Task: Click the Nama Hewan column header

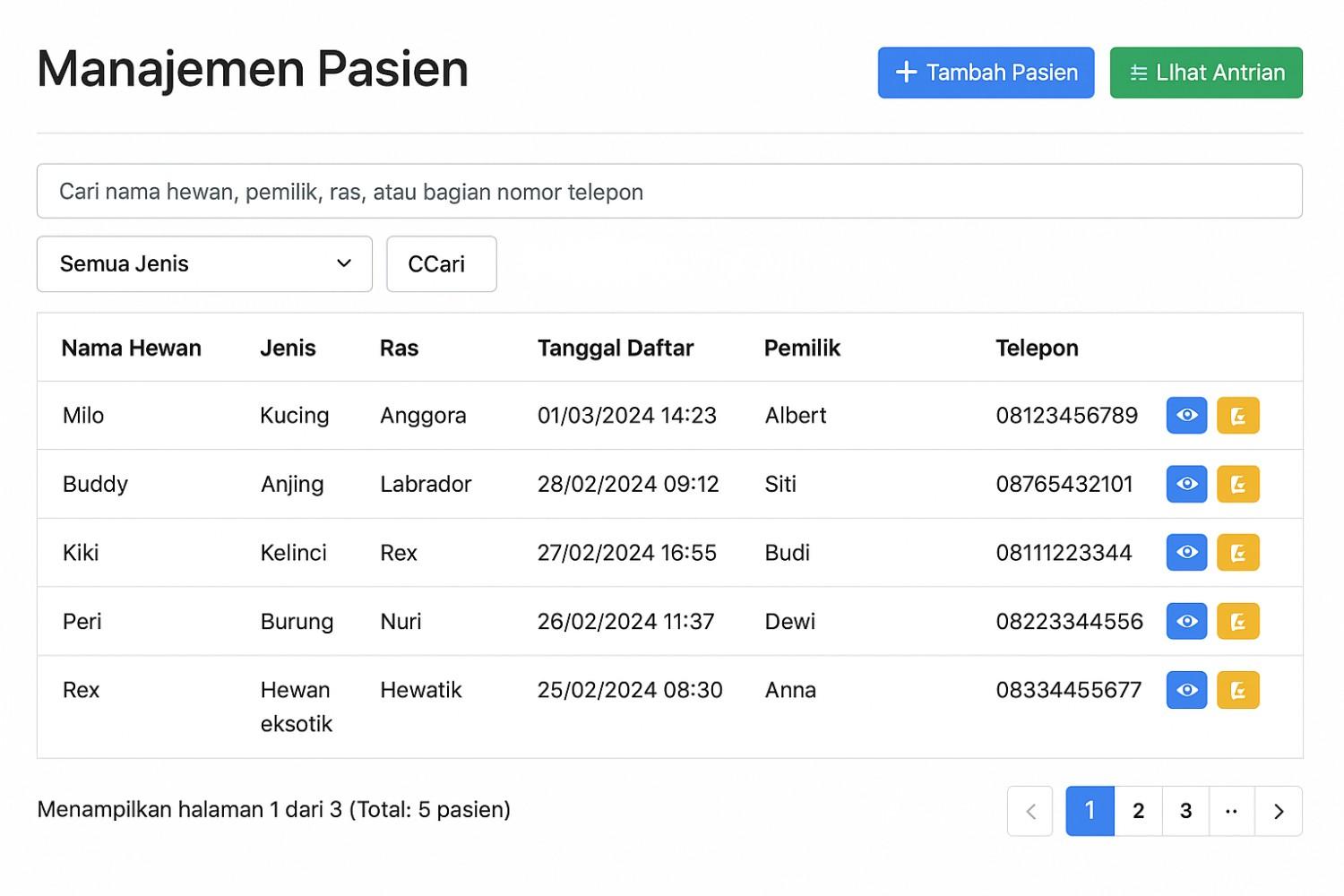Action: [131, 348]
